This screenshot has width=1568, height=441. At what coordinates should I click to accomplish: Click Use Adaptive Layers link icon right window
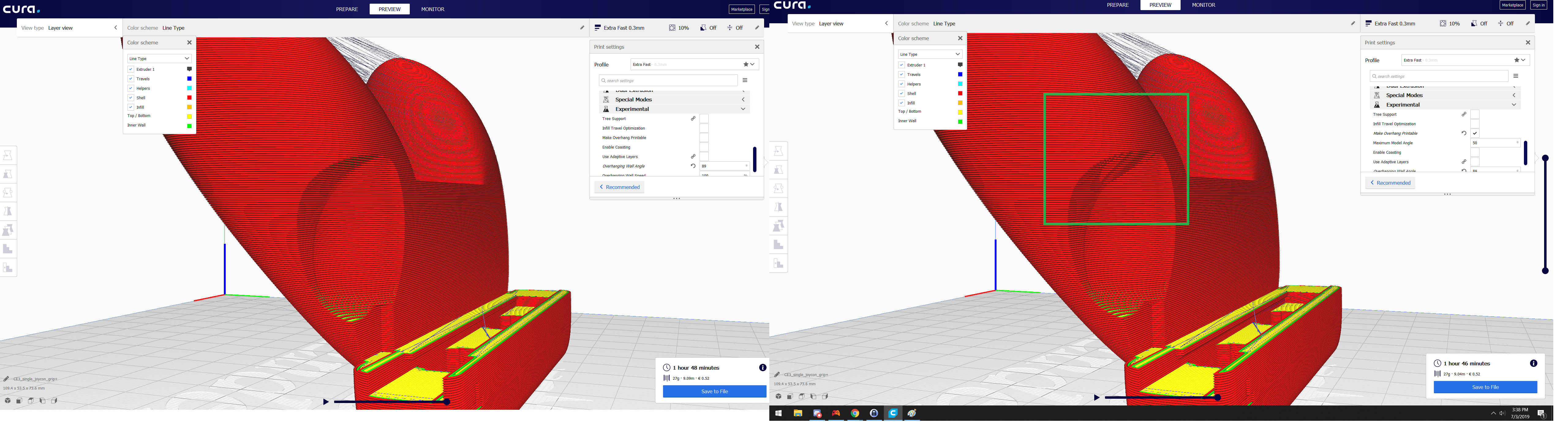click(x=1464, y=161)
